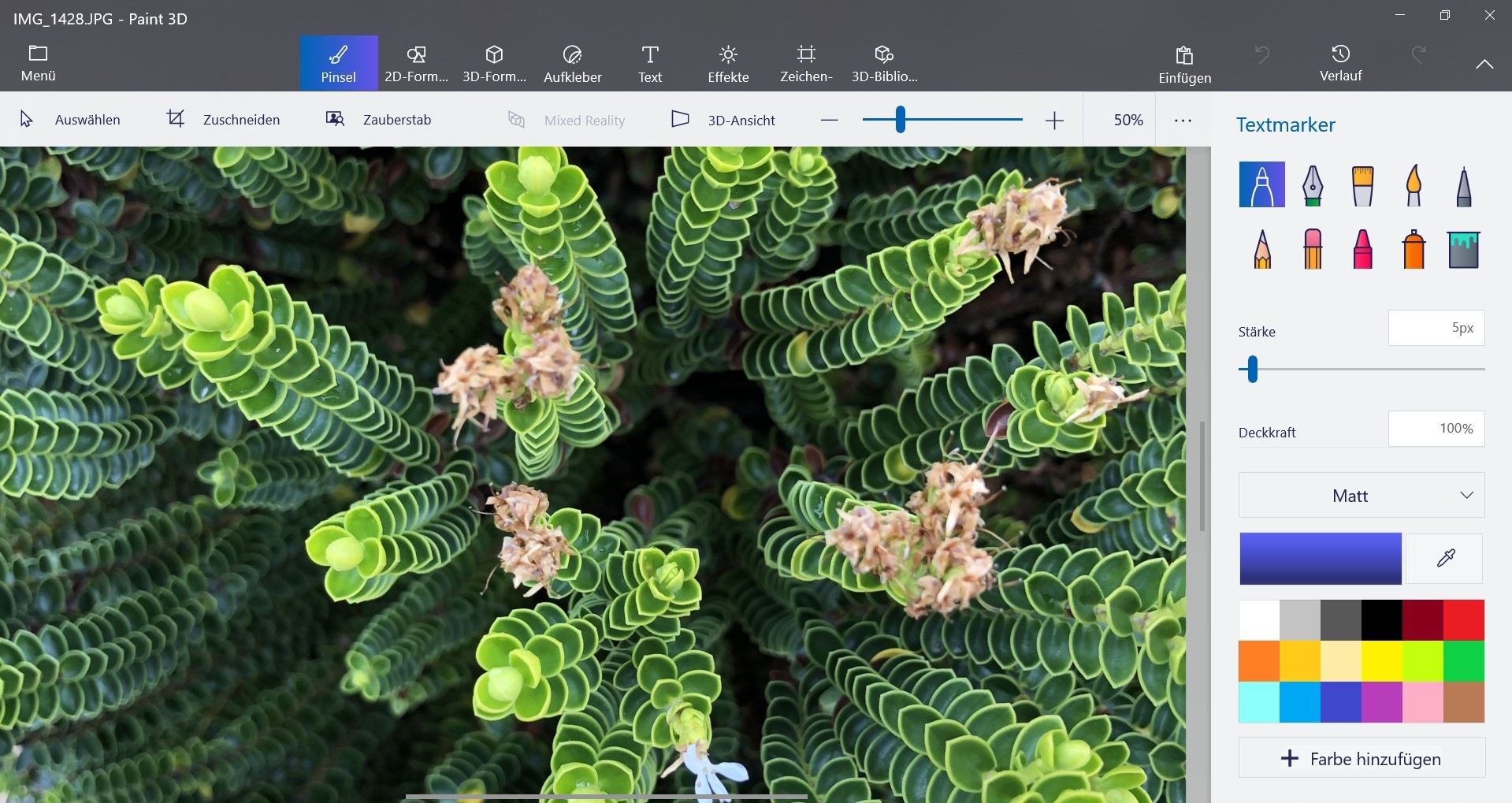The image size is (1512, 803).
Task: Select the pixel pen tool
Action: point(1464,184)
